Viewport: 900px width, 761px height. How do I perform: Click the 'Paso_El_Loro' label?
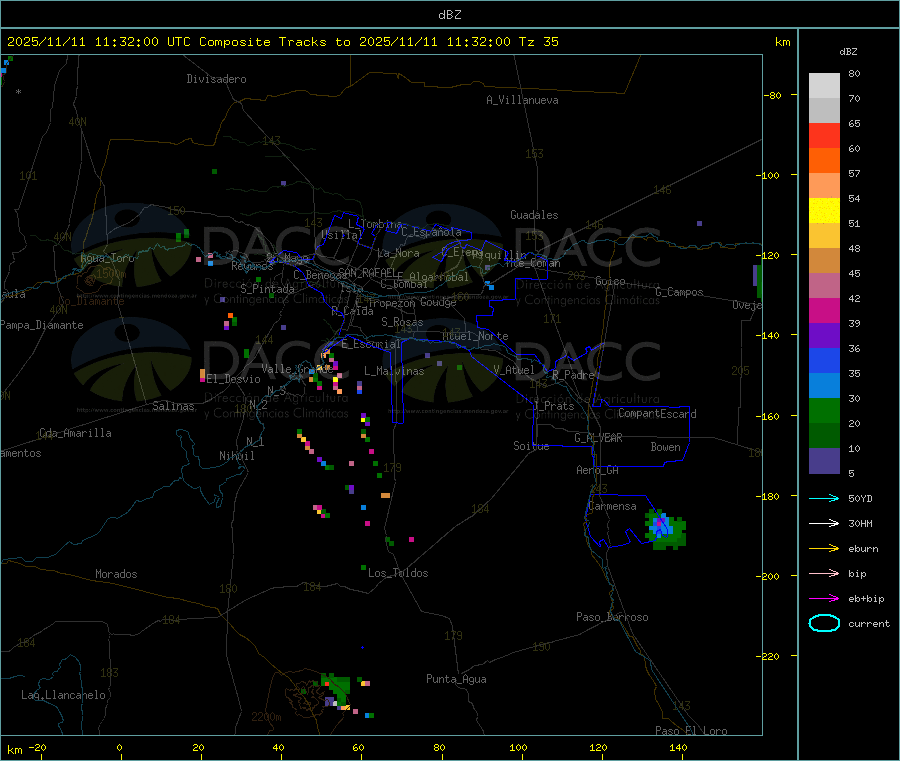(x=691, y=731)
